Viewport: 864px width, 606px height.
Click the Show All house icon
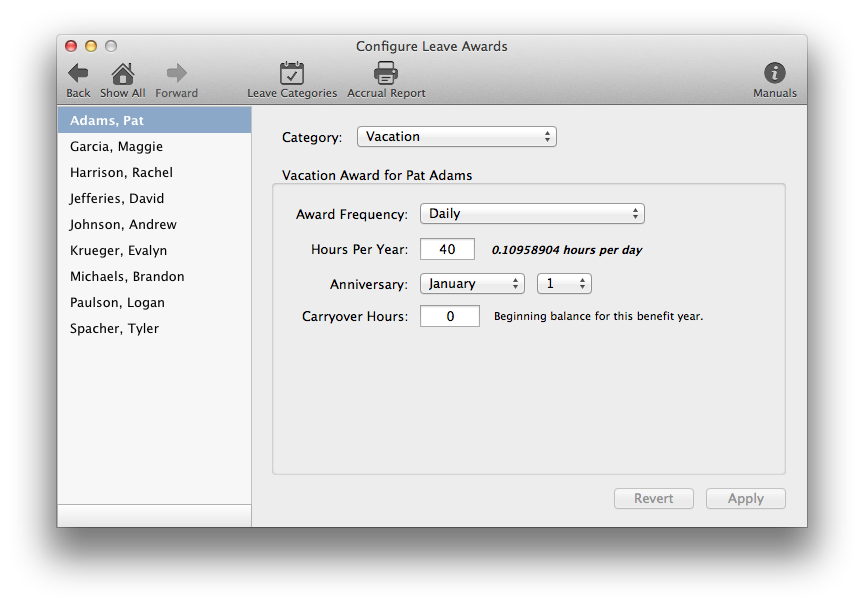122,73
